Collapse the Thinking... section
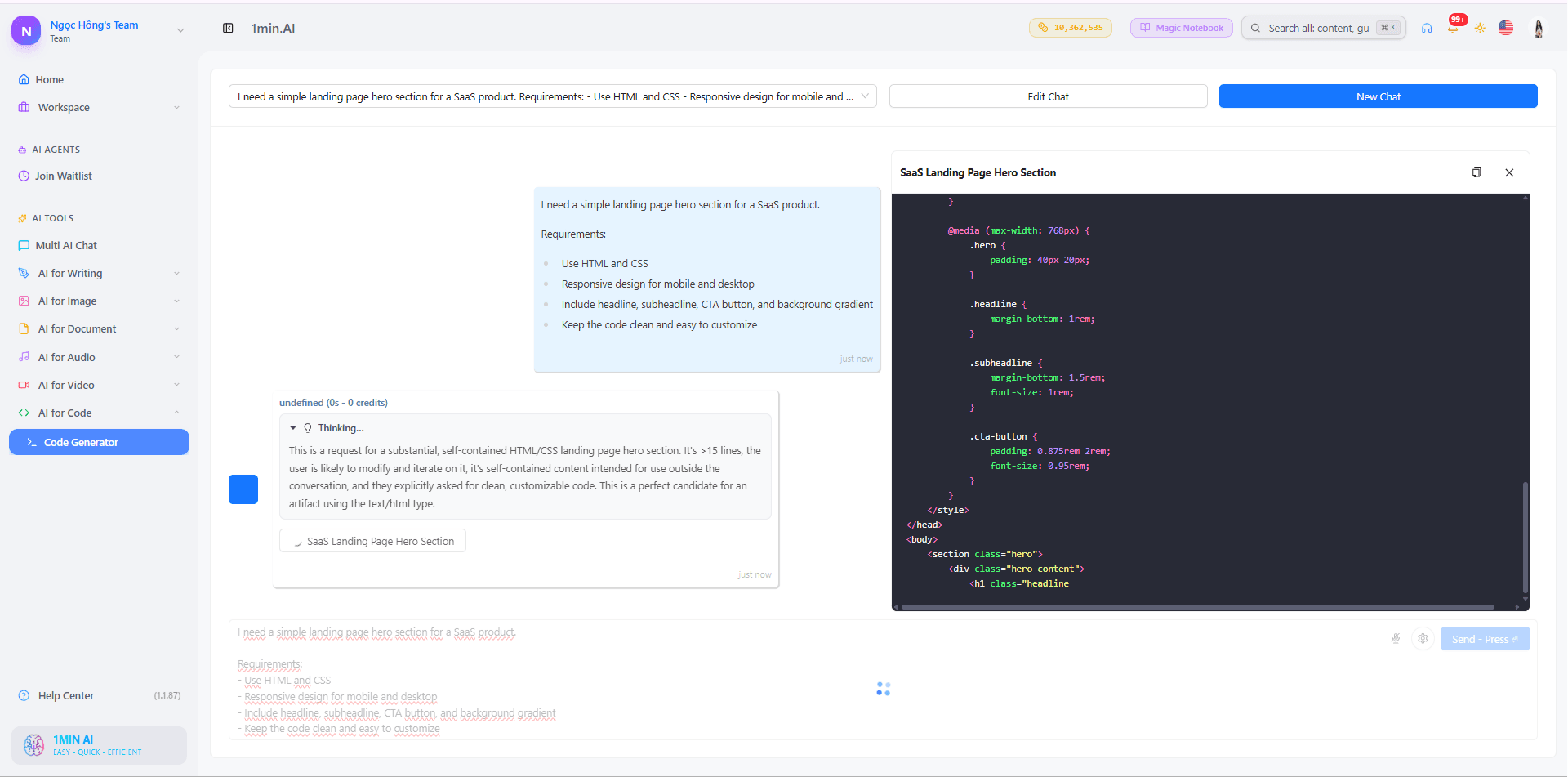 [293, 428]
